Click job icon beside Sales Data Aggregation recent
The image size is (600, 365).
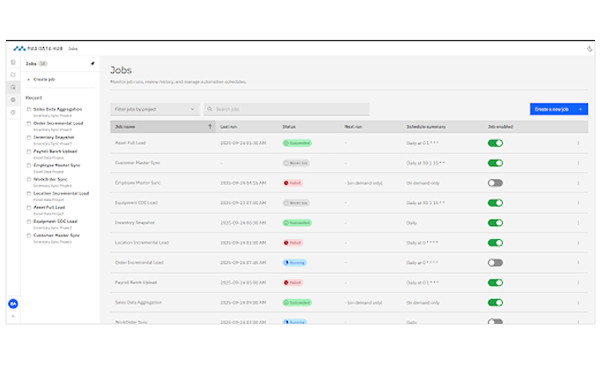click(29, 109)
